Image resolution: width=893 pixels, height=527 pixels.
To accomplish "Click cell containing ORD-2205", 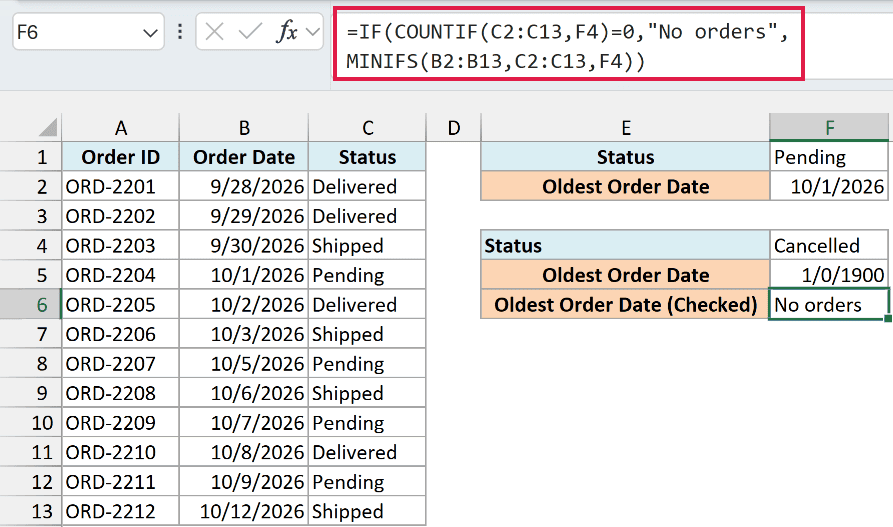I will [120, 304].
